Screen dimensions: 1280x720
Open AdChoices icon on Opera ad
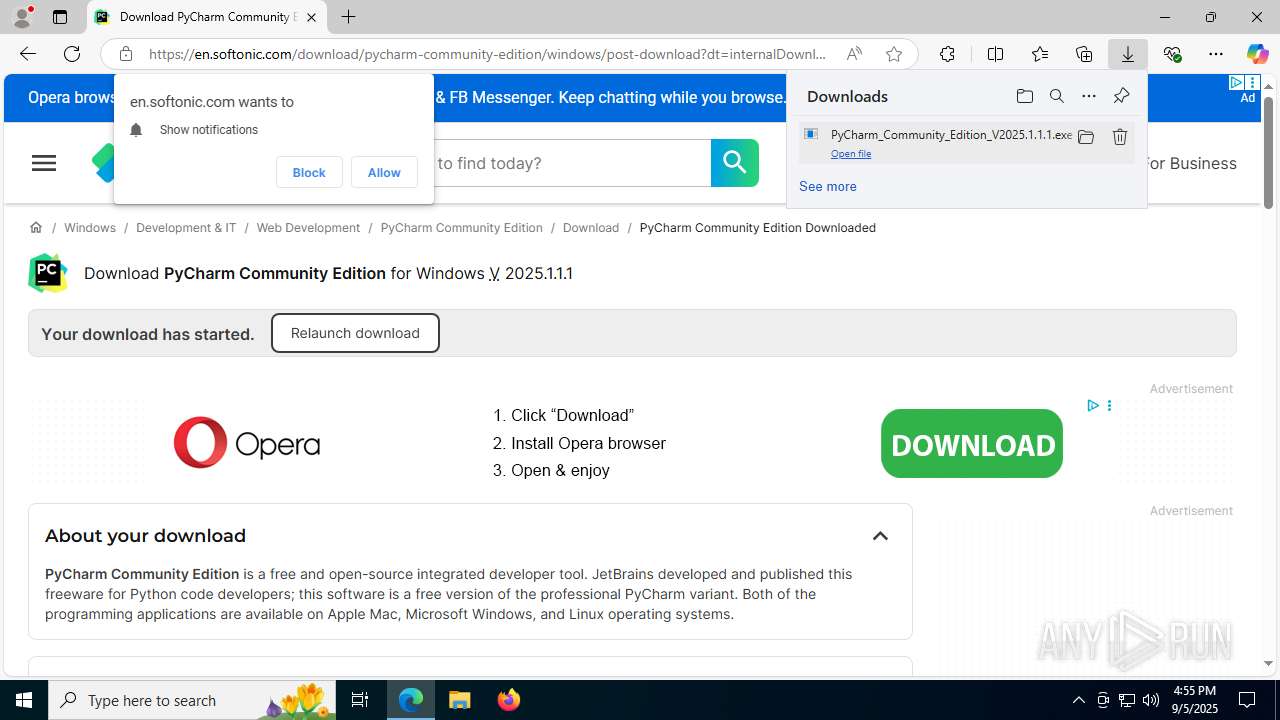[1093, 405]
